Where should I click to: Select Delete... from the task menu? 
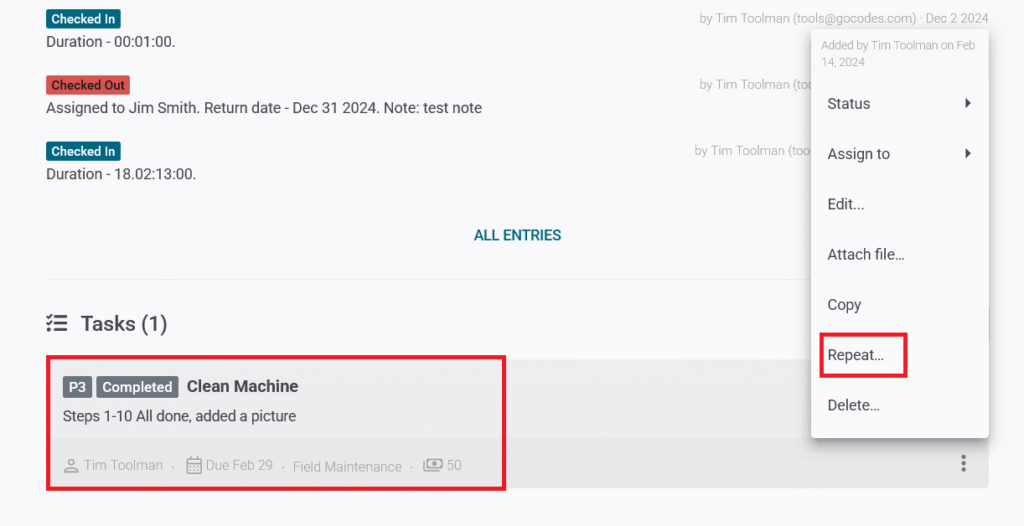click(x=854, y=405)
